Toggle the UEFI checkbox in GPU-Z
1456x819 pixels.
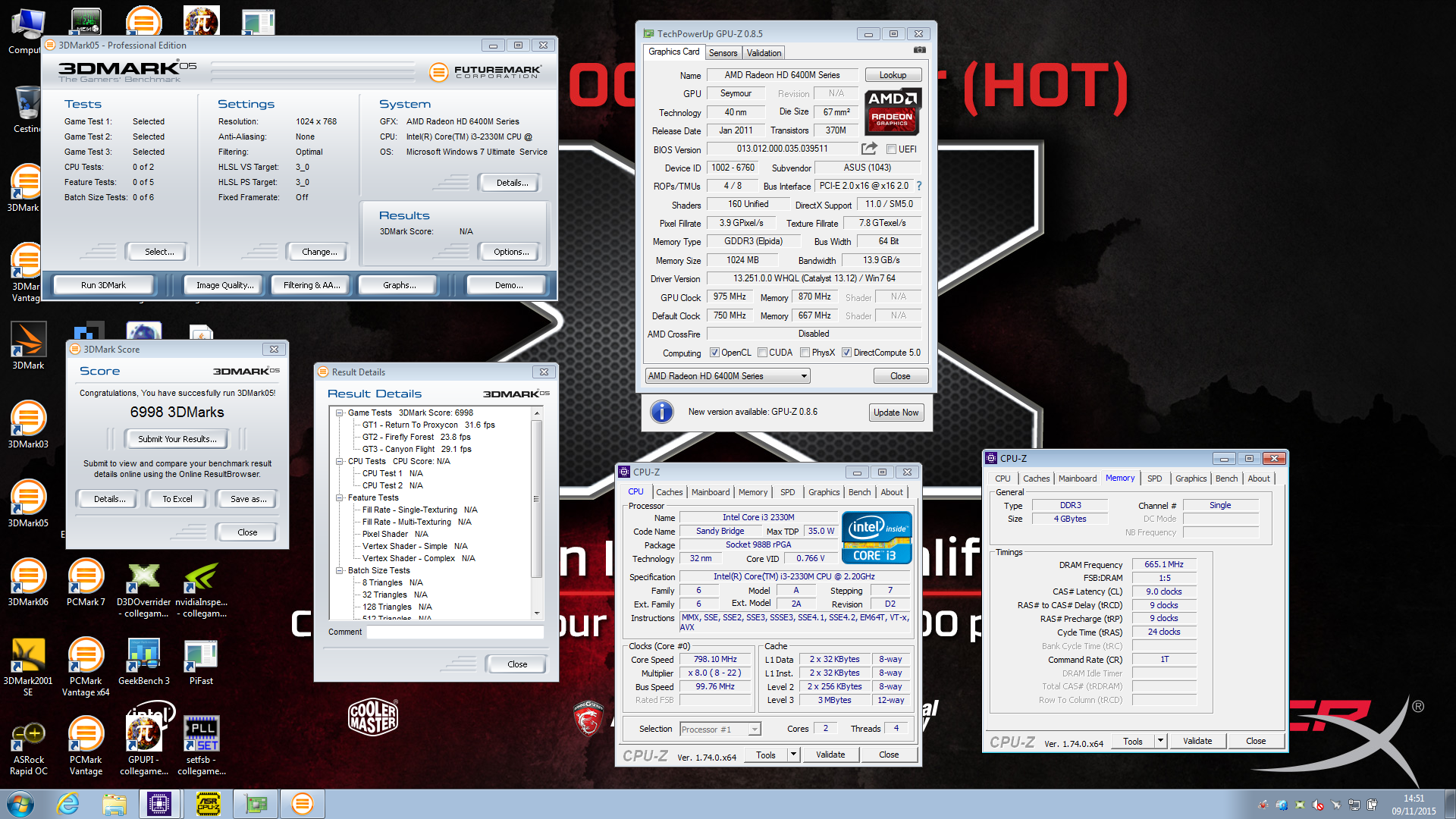(x=891, y=149)
